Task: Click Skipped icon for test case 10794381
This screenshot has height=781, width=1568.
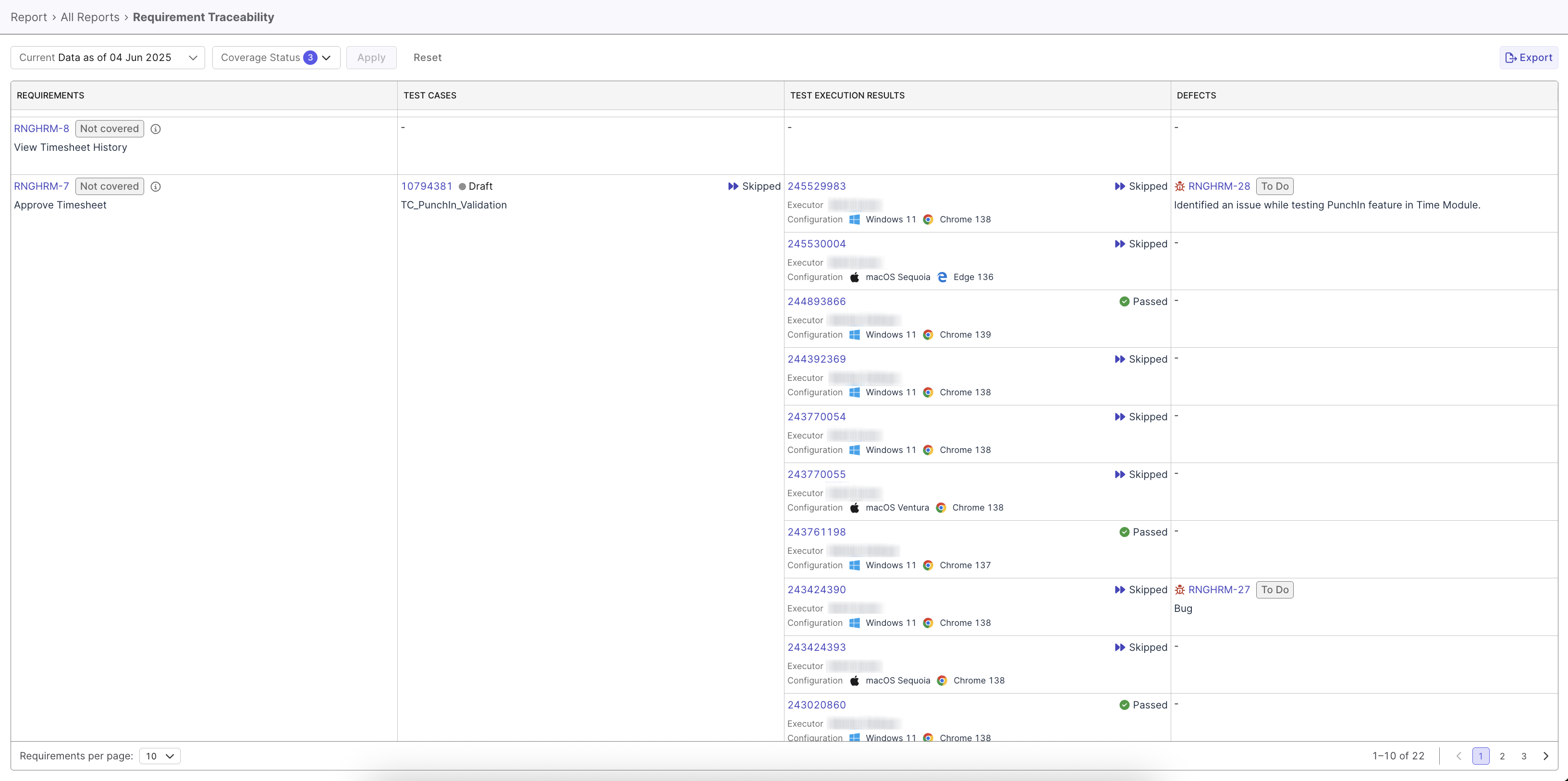Action: click(733, 186)
